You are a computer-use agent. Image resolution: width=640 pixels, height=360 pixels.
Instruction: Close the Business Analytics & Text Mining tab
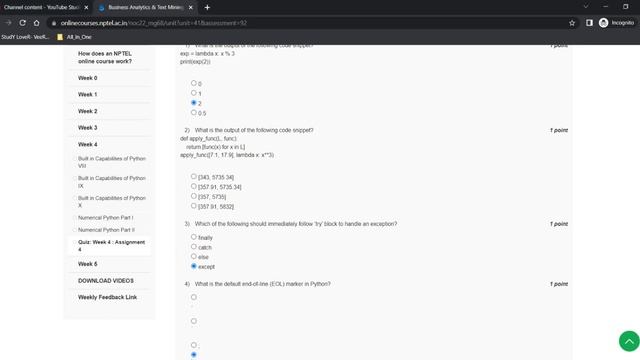[191, 7]
